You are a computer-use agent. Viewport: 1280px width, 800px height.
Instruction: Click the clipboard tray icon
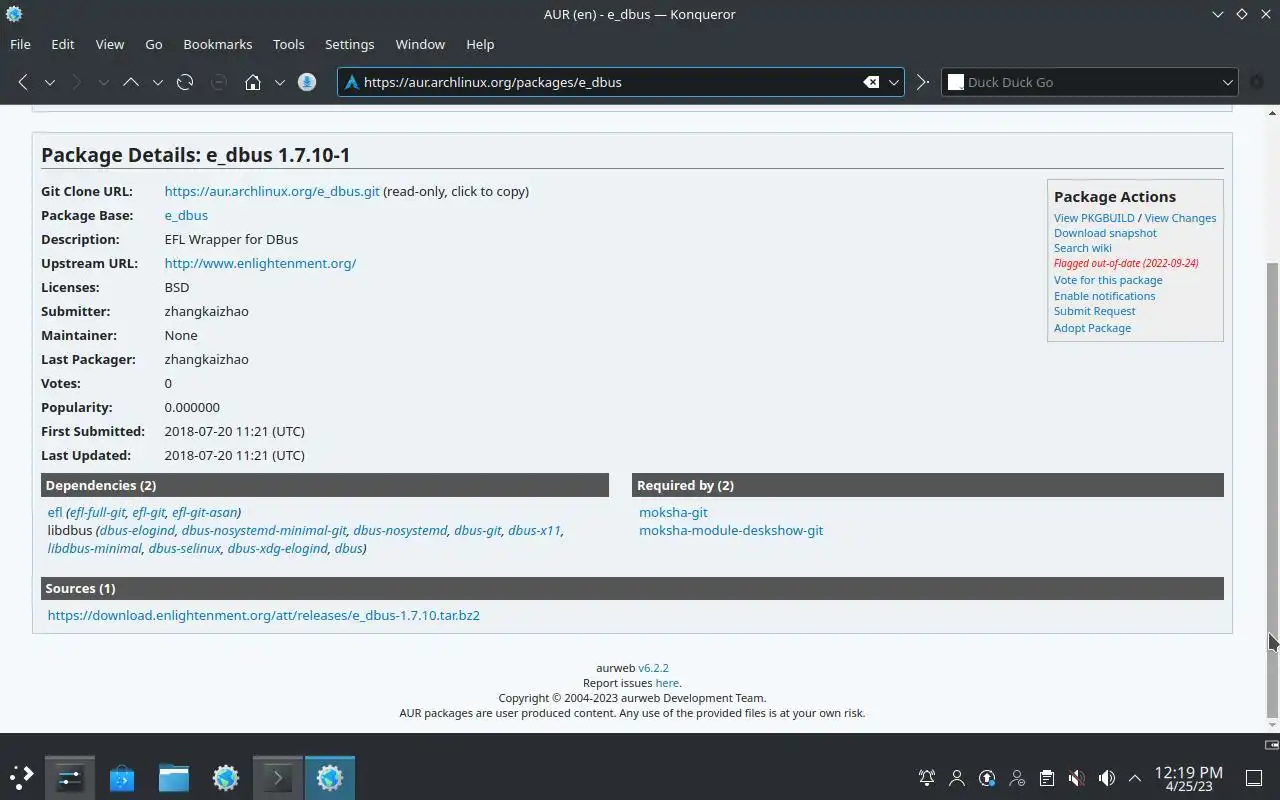[x=1046, y=778]
